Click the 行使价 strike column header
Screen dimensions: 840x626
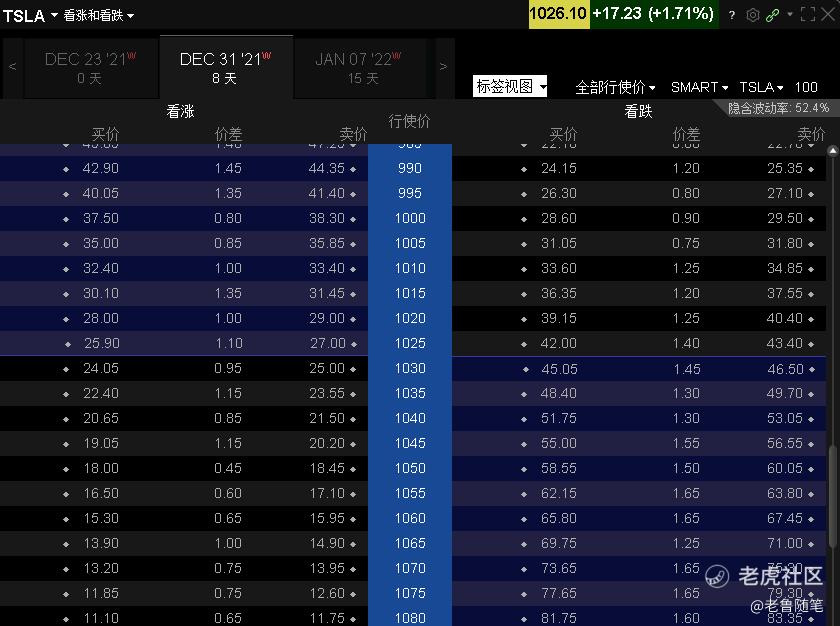pos(409,122)
